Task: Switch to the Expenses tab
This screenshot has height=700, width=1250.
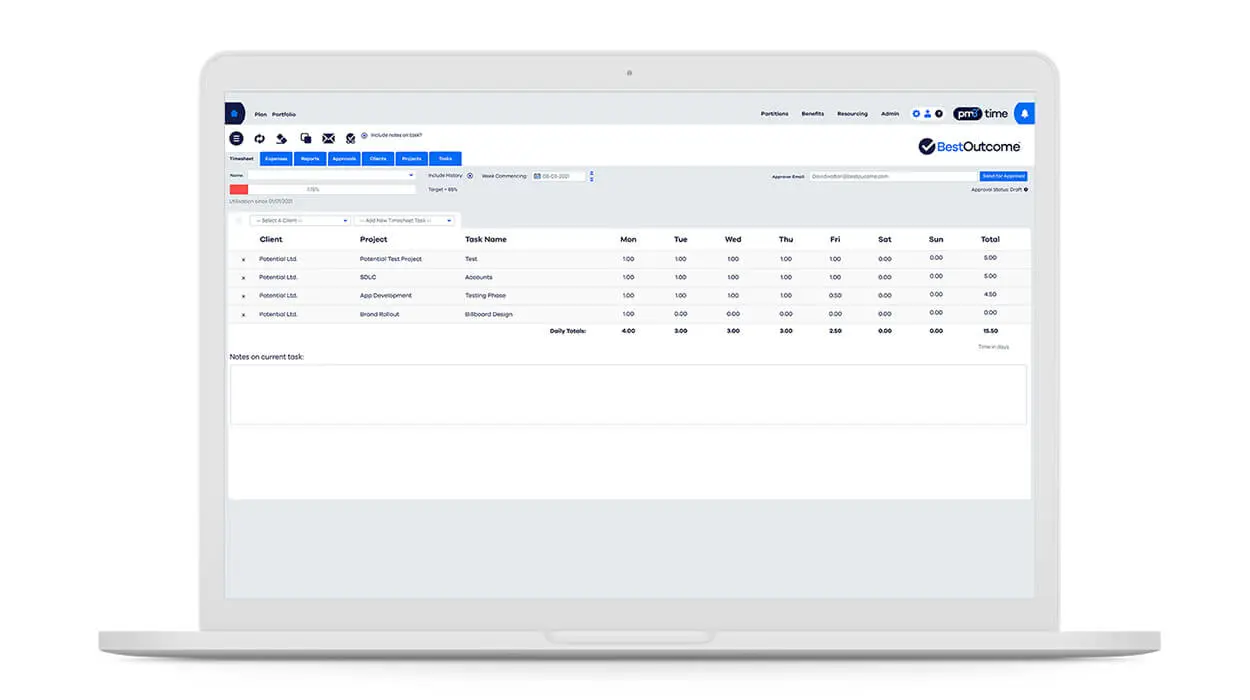Action: [276, 159]
